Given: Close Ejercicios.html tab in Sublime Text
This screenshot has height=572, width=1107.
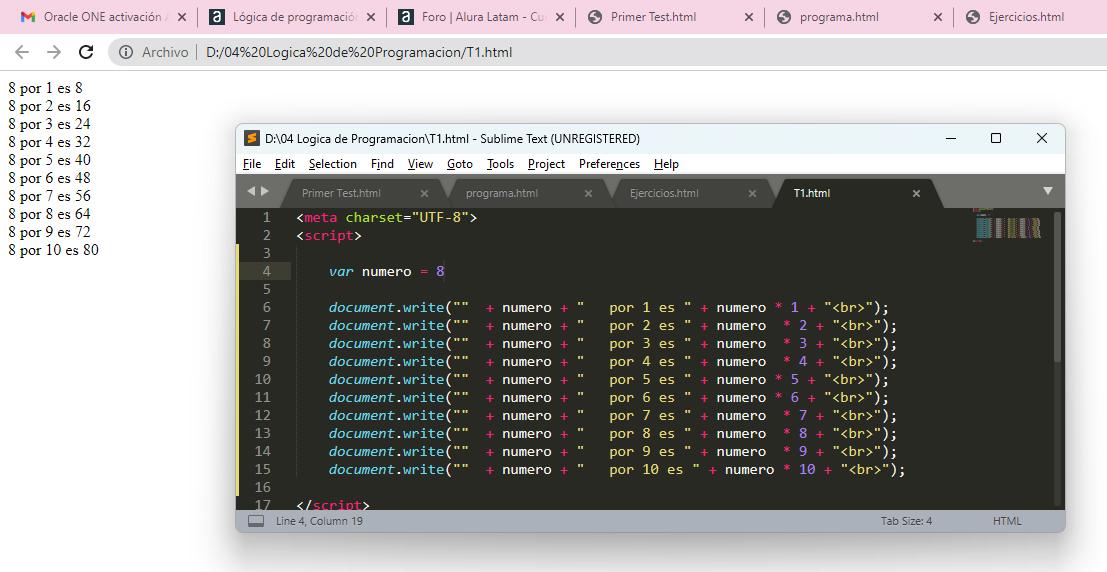Looking at the screenshot, I should pos(752,193).
